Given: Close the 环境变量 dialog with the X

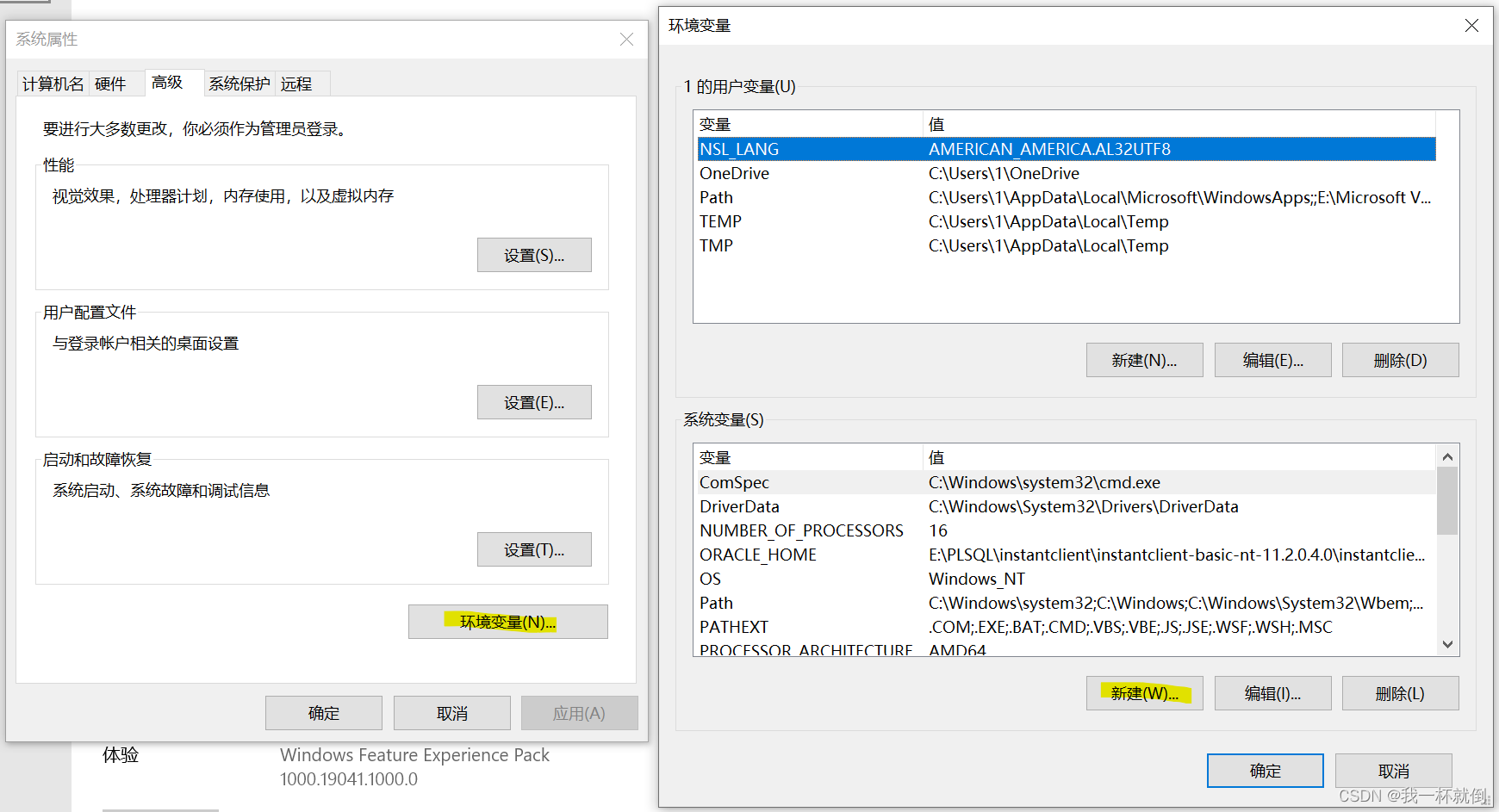Looking at the screenshot, I should 1471,25.
